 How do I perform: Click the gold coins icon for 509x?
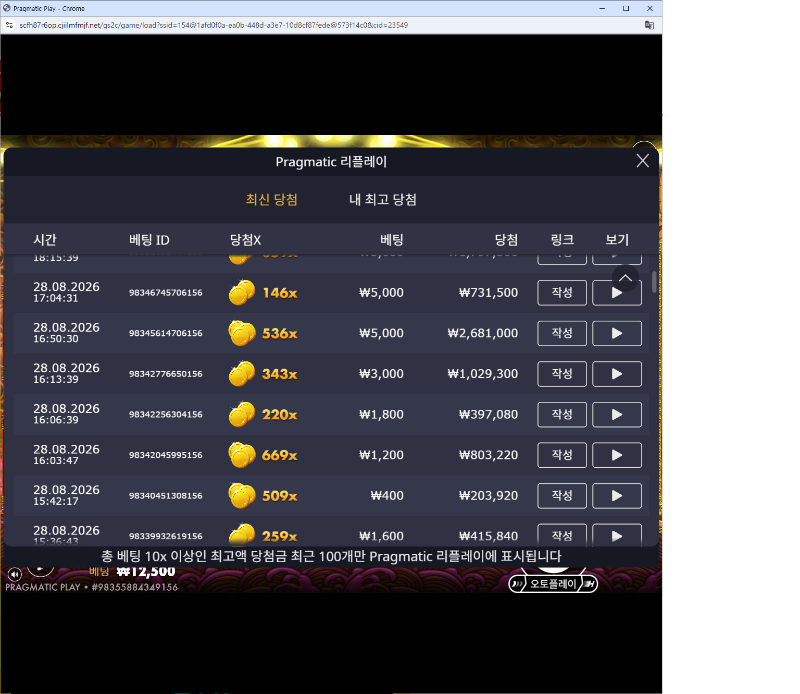click(242, 495)
